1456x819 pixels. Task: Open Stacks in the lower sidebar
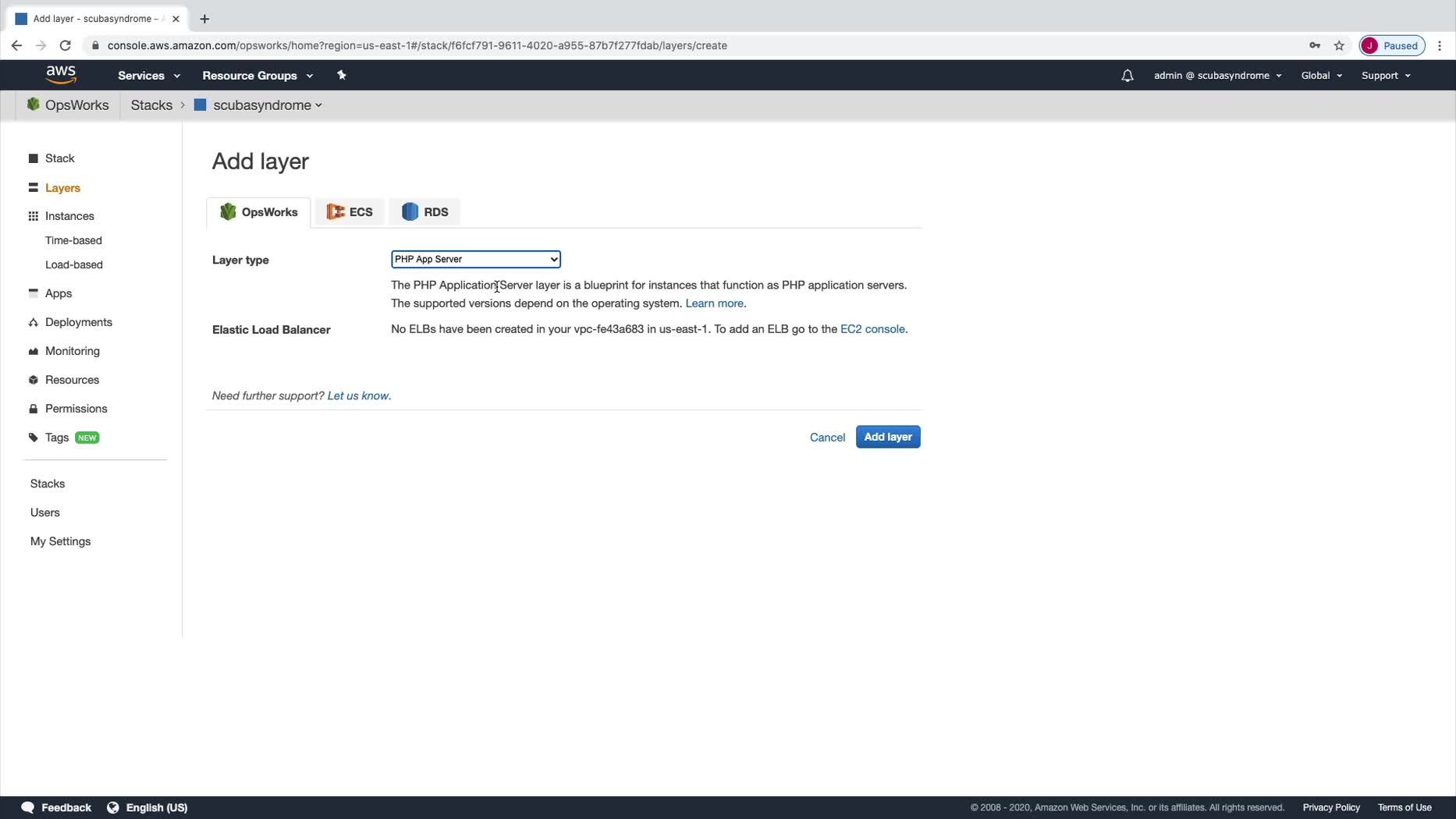(48, 484)
